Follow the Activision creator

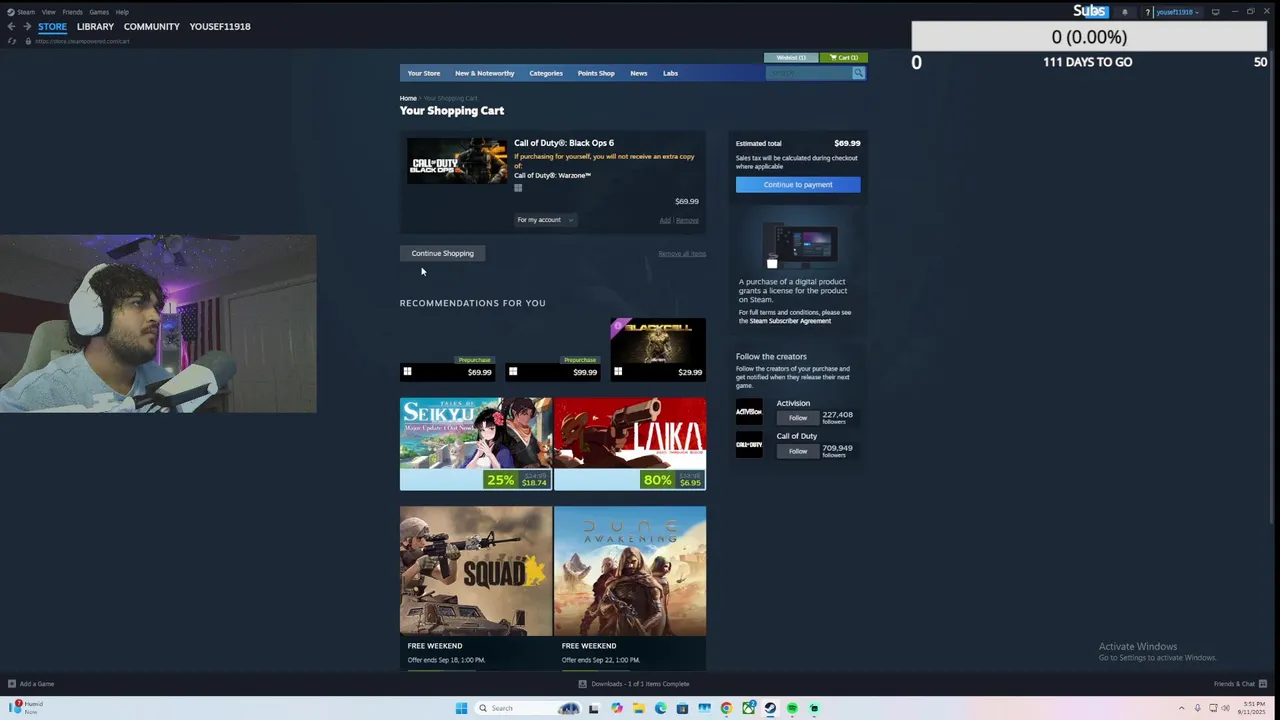798,418
